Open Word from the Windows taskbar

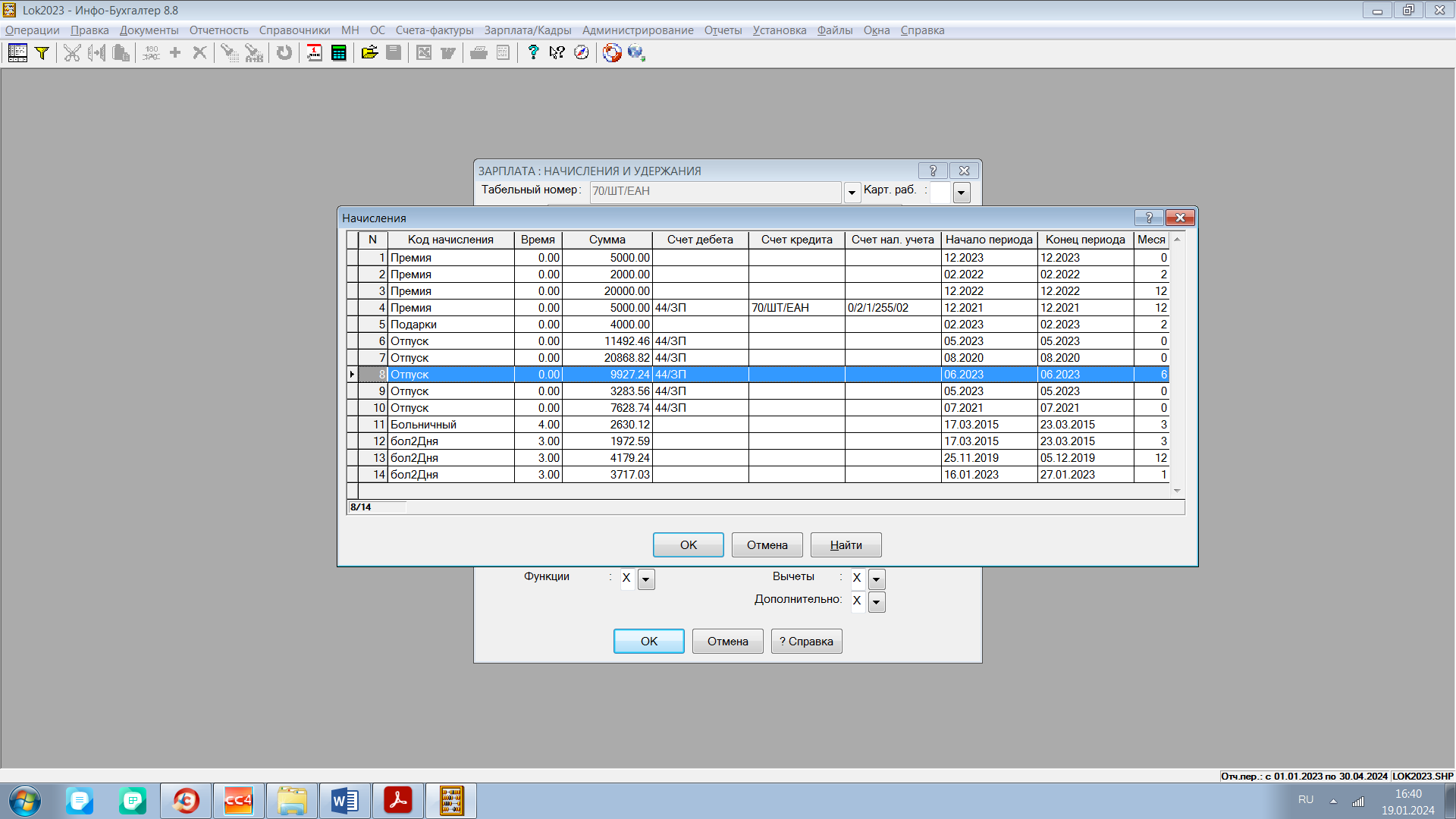pyautogui.click(x=345, y=801)
